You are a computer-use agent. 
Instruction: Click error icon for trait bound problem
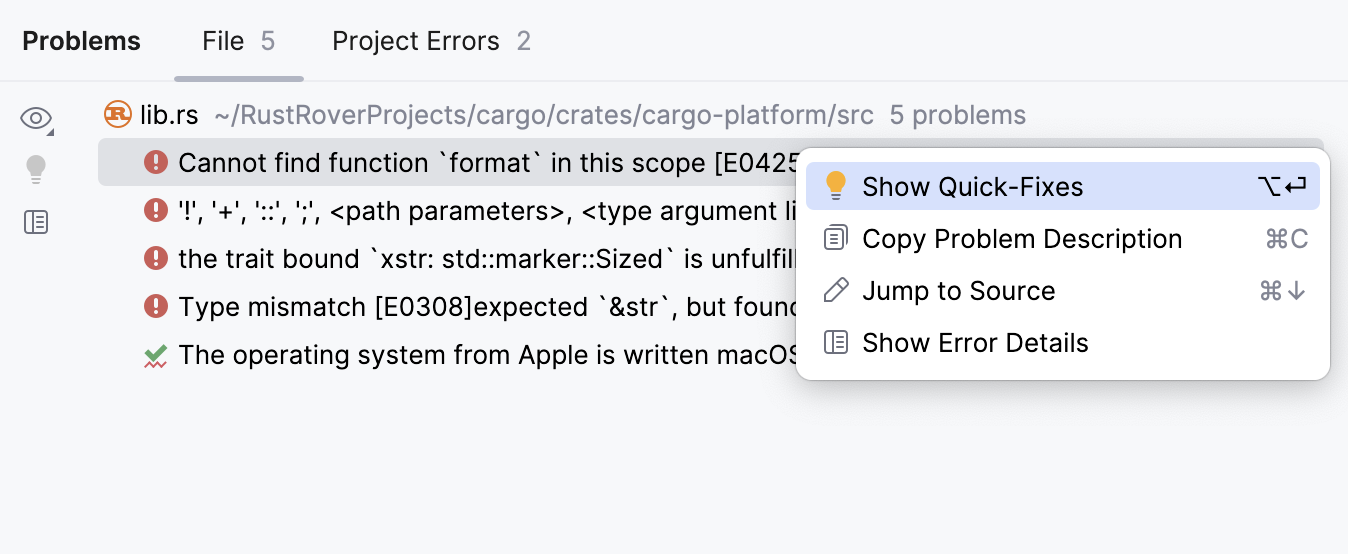155,258
